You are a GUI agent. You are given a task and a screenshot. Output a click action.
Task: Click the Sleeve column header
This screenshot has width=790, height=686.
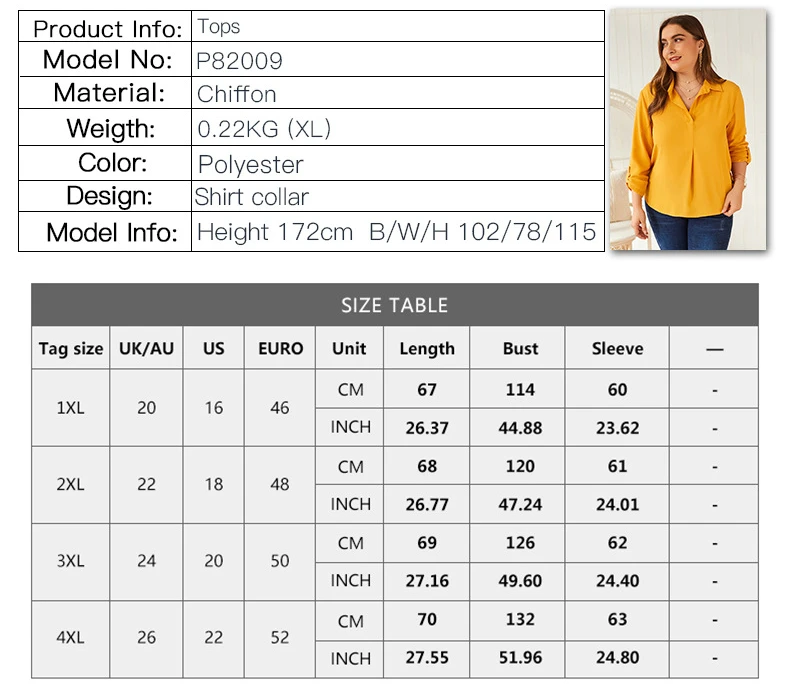click(x=617, y=348)
